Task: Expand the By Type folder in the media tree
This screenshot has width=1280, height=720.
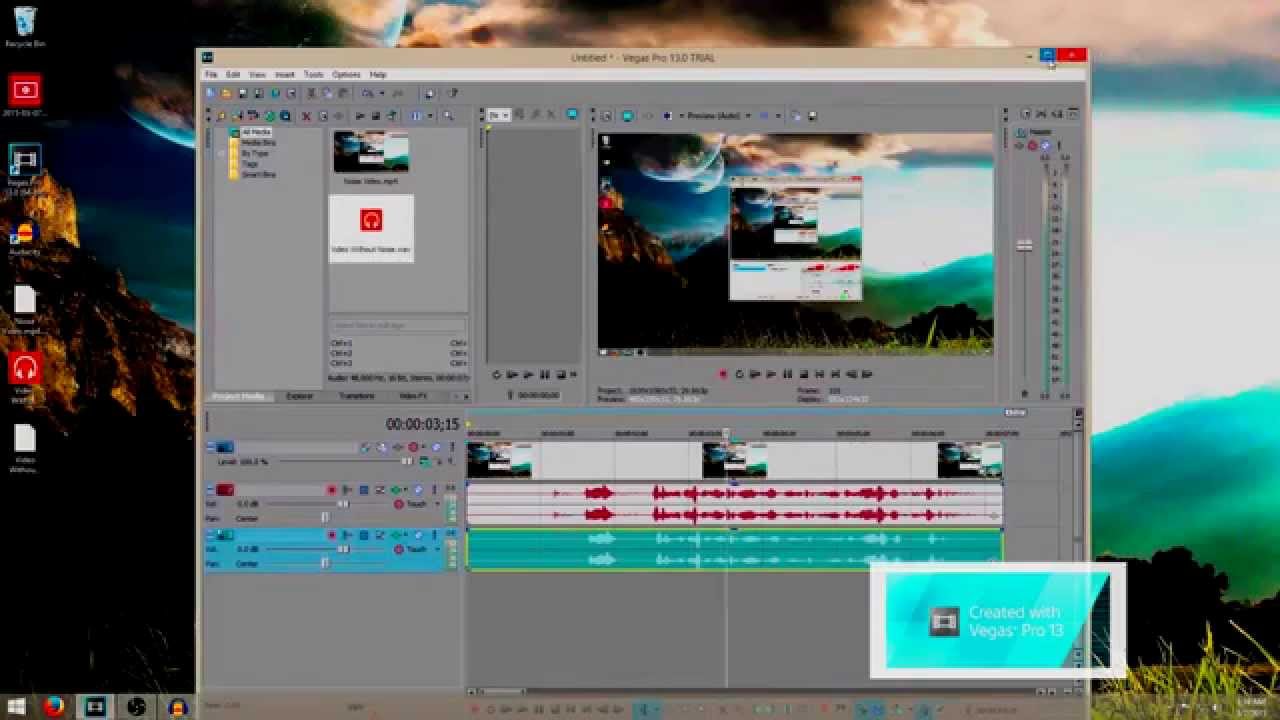Action: click(223, 153)
